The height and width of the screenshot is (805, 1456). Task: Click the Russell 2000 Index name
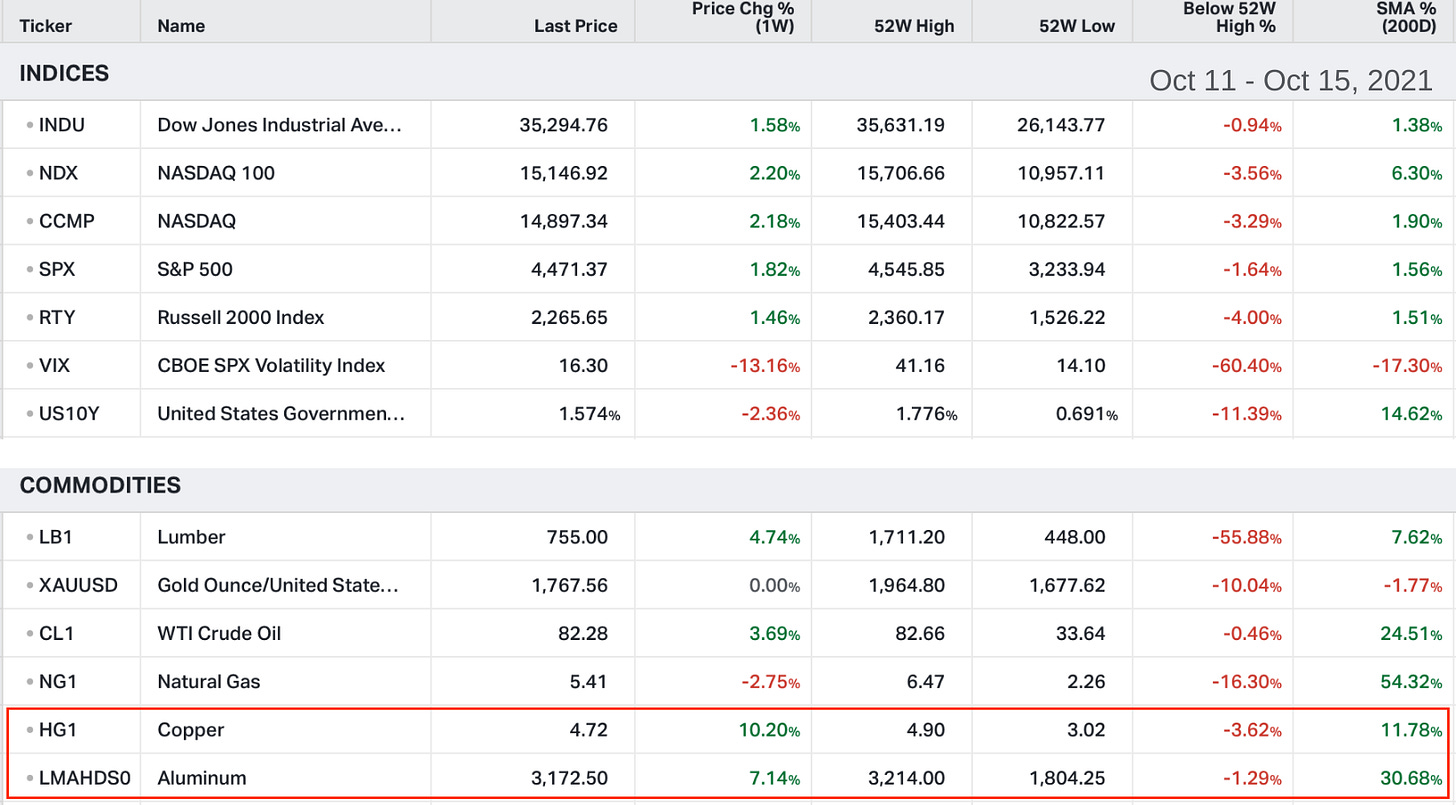241,317
